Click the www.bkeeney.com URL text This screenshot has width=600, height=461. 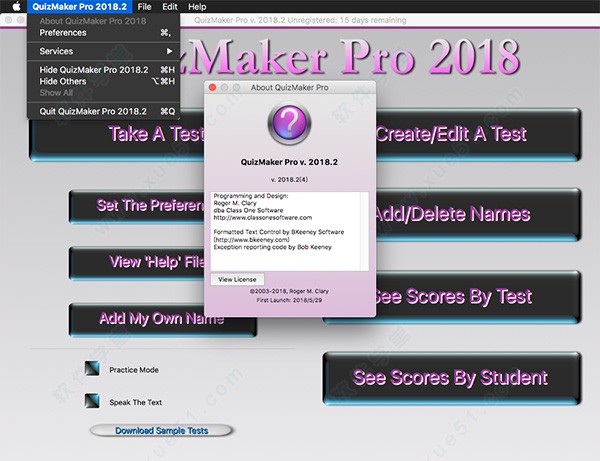pos(251,240)
